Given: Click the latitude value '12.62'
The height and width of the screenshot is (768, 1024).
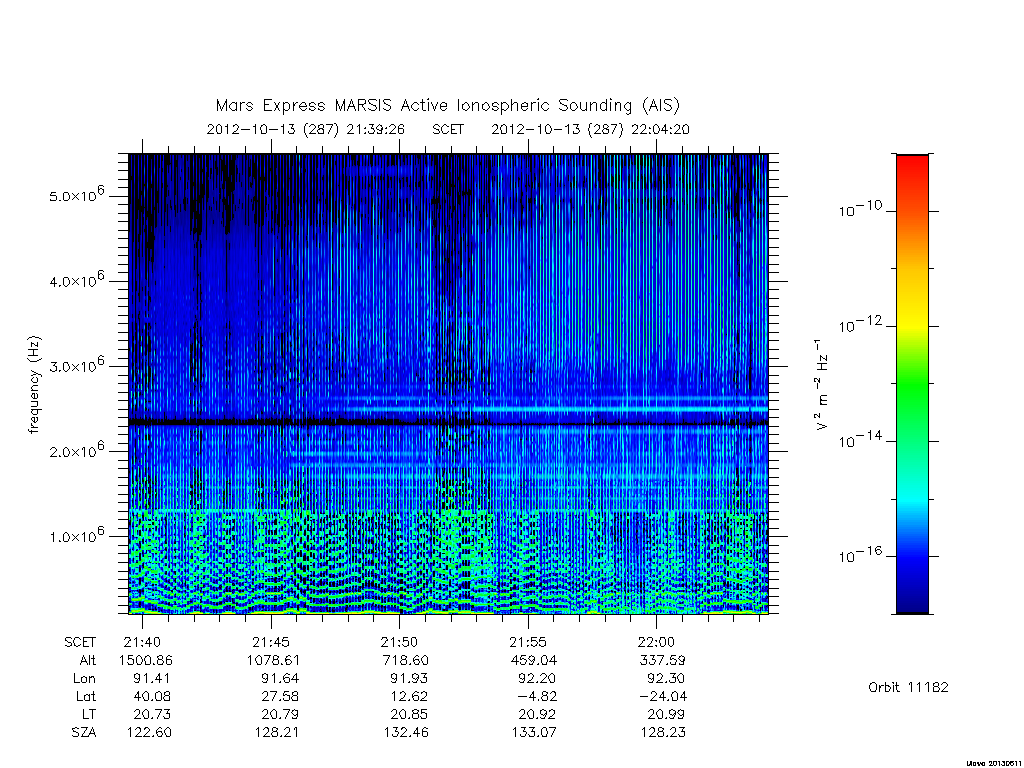Looking at the screenshot, I should click(409, 696).
